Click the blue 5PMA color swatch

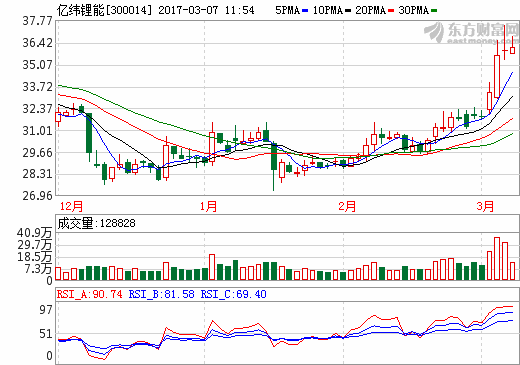pyautogui.click(x=305, y=11)
